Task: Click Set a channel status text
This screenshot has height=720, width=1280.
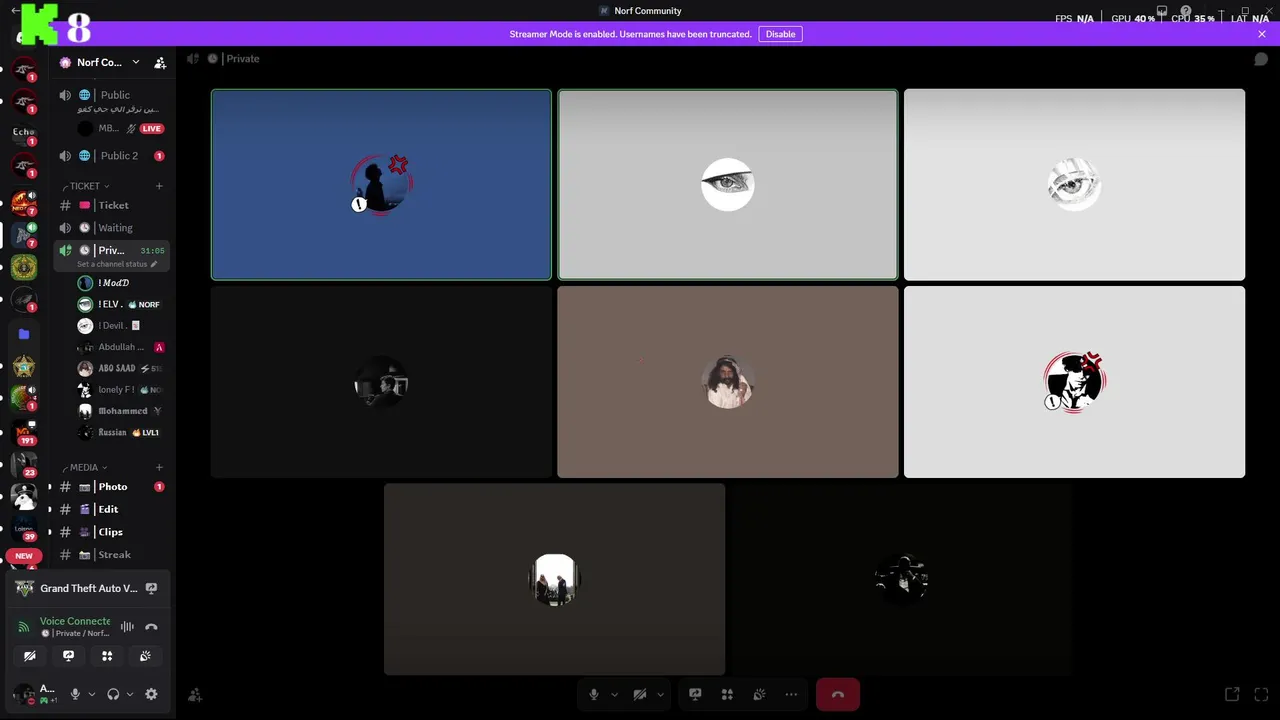Action: point(113,264)
